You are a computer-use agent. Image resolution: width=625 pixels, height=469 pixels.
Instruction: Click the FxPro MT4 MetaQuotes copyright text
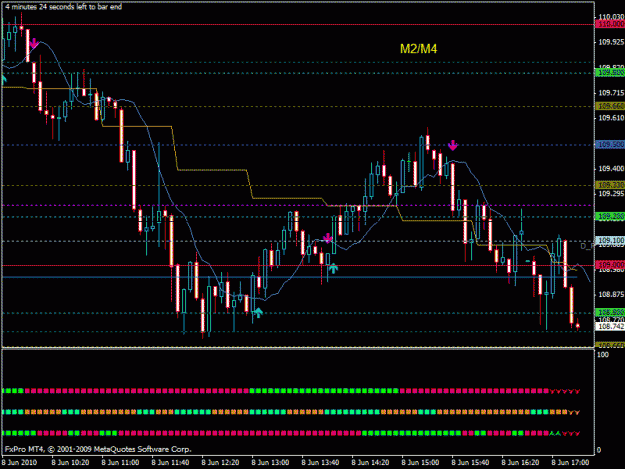(98, 449)
